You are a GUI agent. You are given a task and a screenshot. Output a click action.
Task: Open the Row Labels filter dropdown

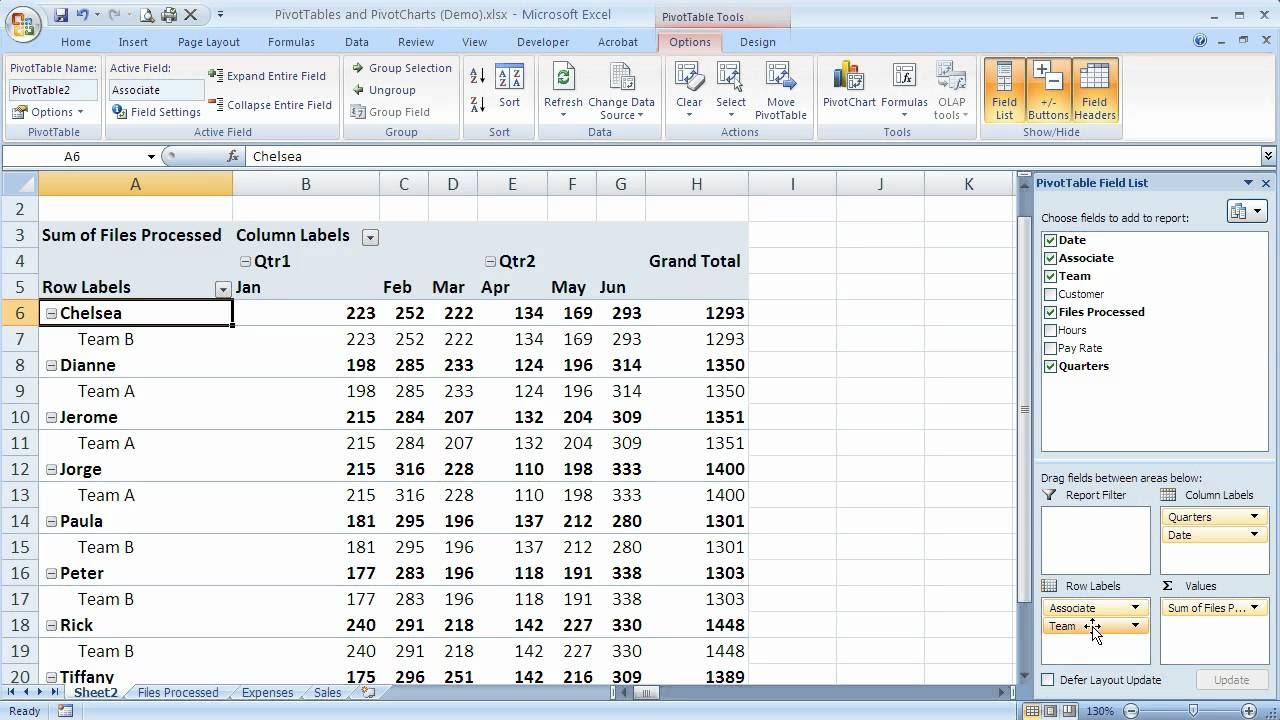[x=222, y=289]
